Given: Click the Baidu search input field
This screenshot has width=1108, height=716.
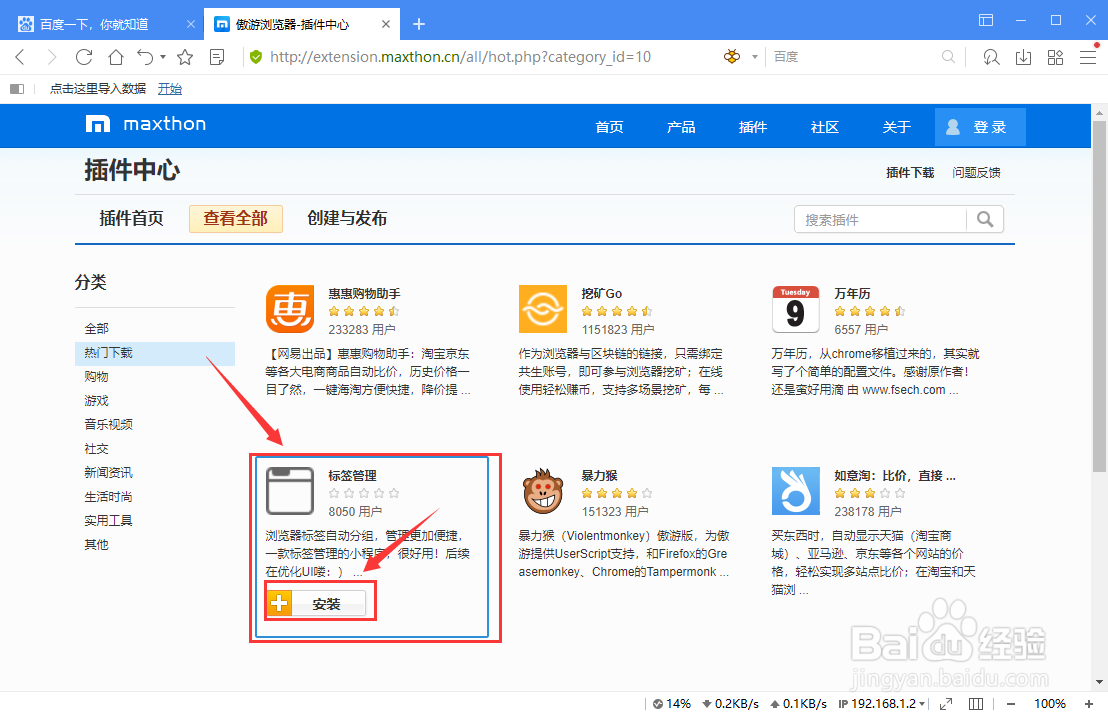Looking at the screenshot, I should click(855, 57).
